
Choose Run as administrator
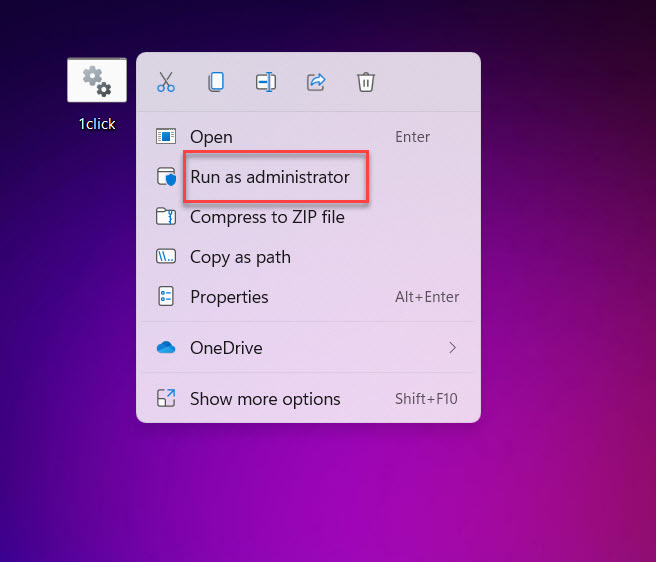point(270,177)
